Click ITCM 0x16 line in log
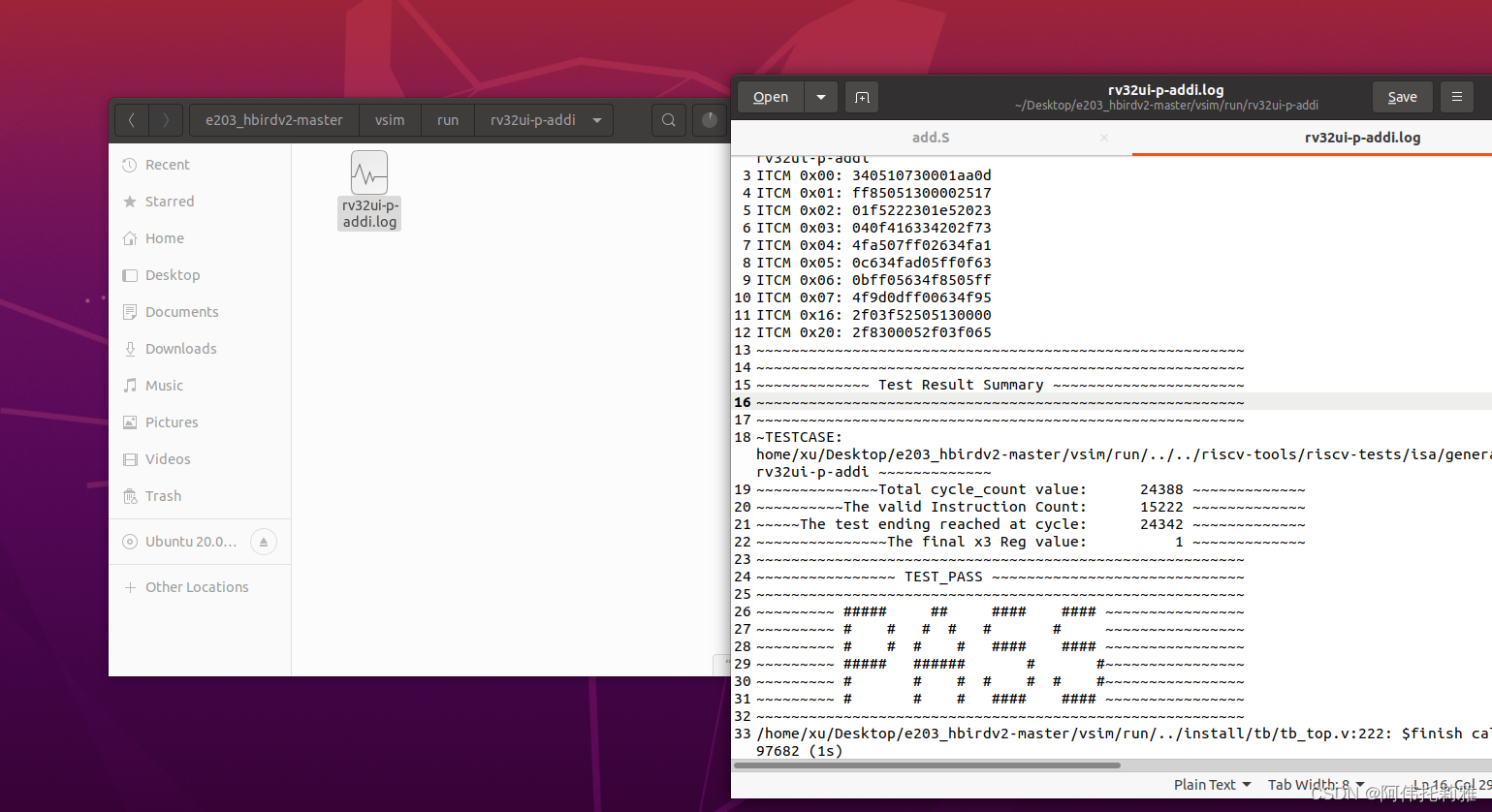The image size is (1492, 812). click(x=873, y=315)
